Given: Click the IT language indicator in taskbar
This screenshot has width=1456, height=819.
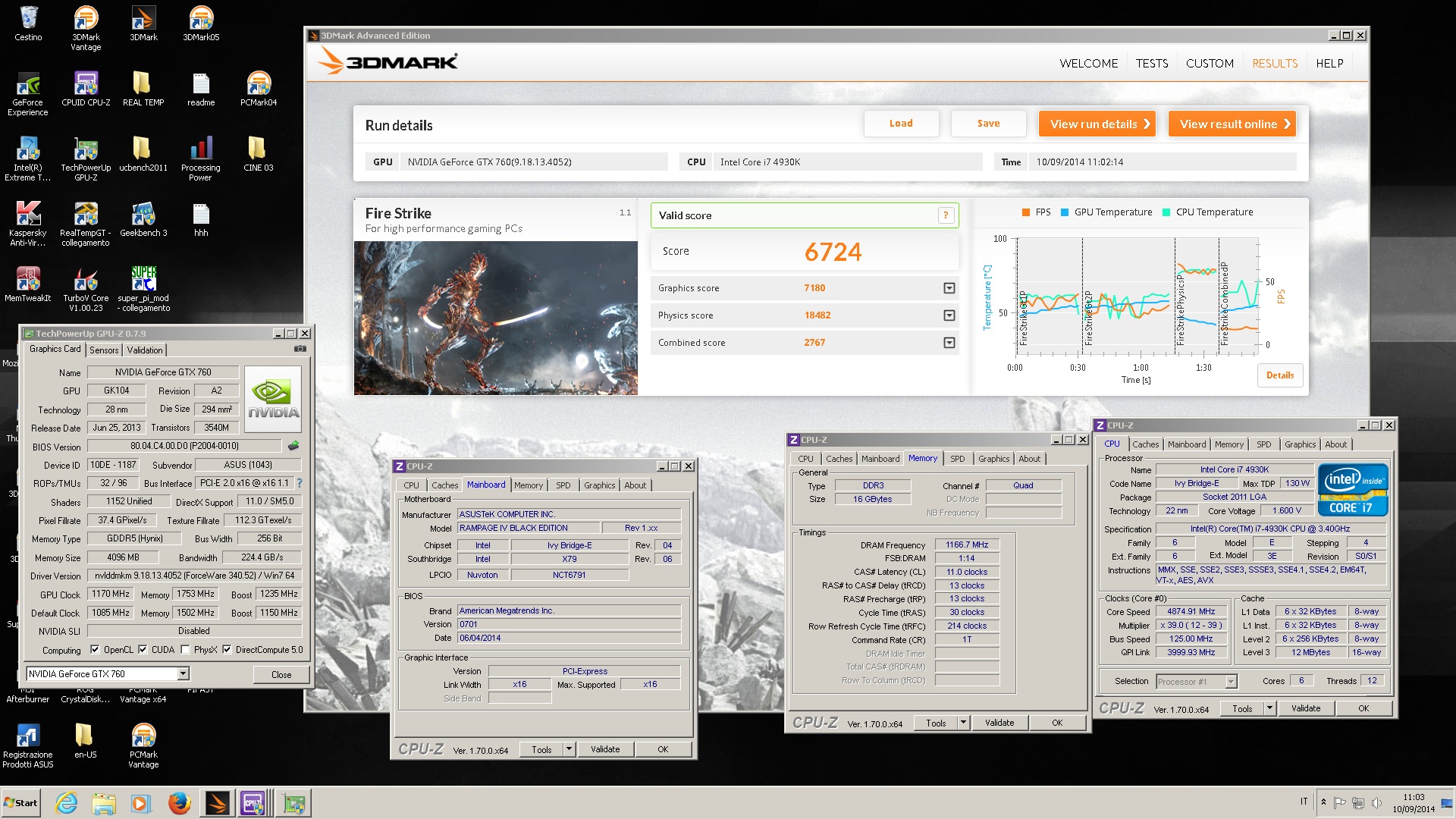Looking at the screenshot, I should [x=1304, y=802].
